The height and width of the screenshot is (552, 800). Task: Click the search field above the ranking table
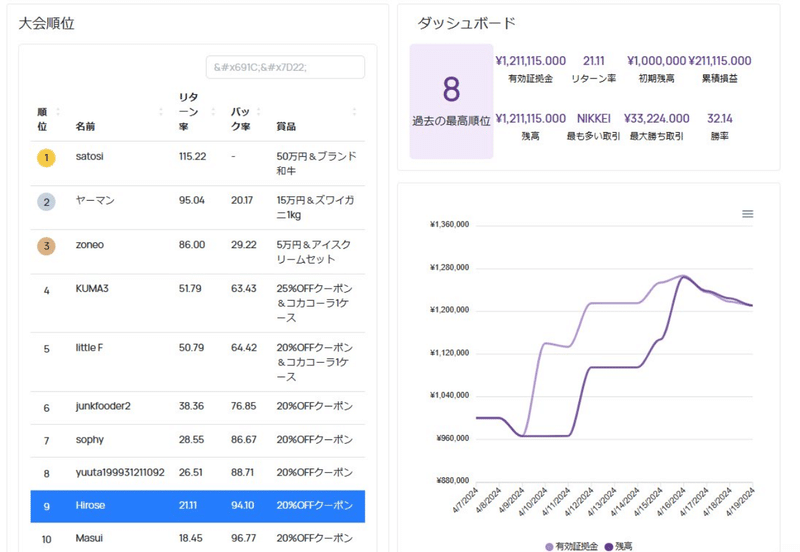tap(285, 67)
